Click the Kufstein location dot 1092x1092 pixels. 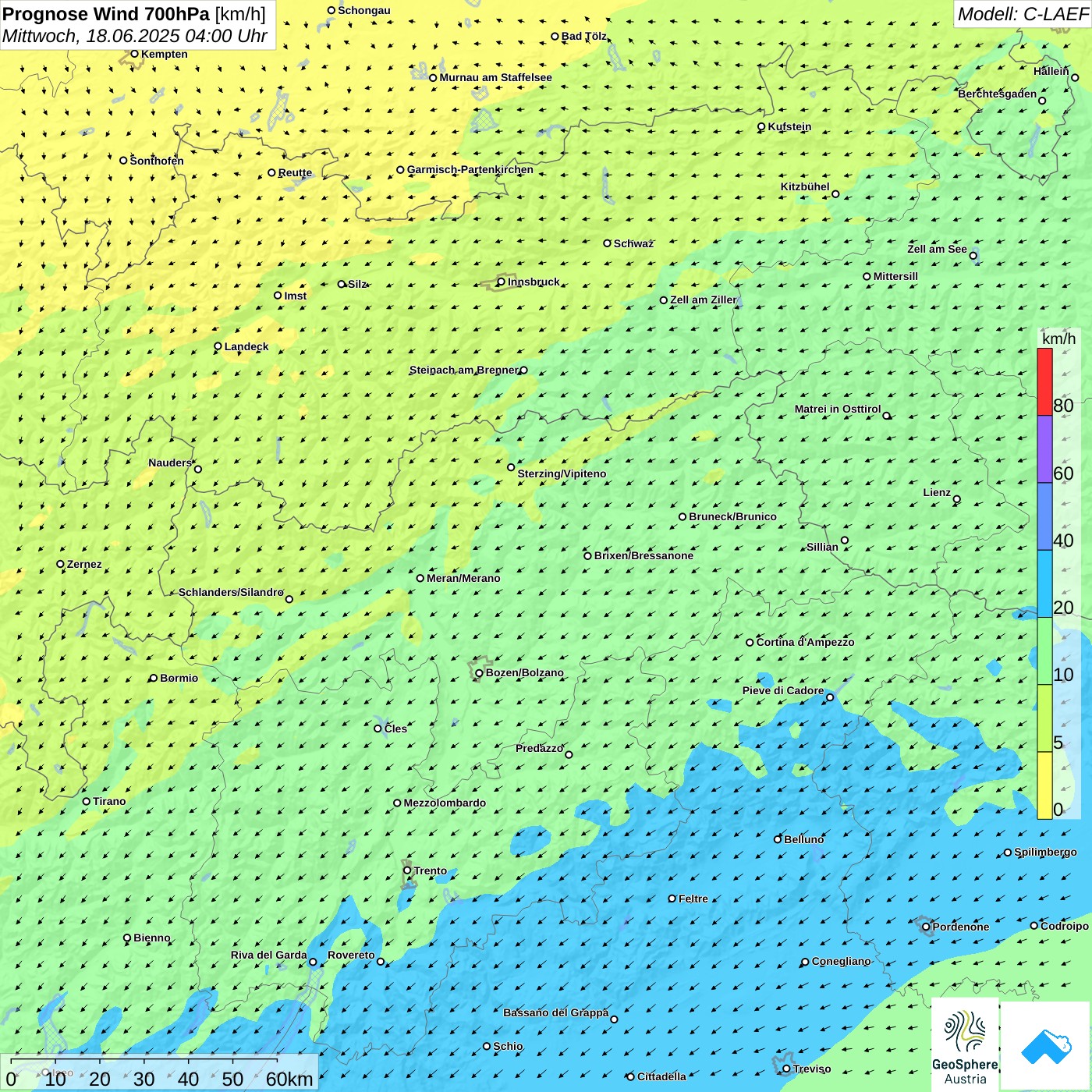761,126
